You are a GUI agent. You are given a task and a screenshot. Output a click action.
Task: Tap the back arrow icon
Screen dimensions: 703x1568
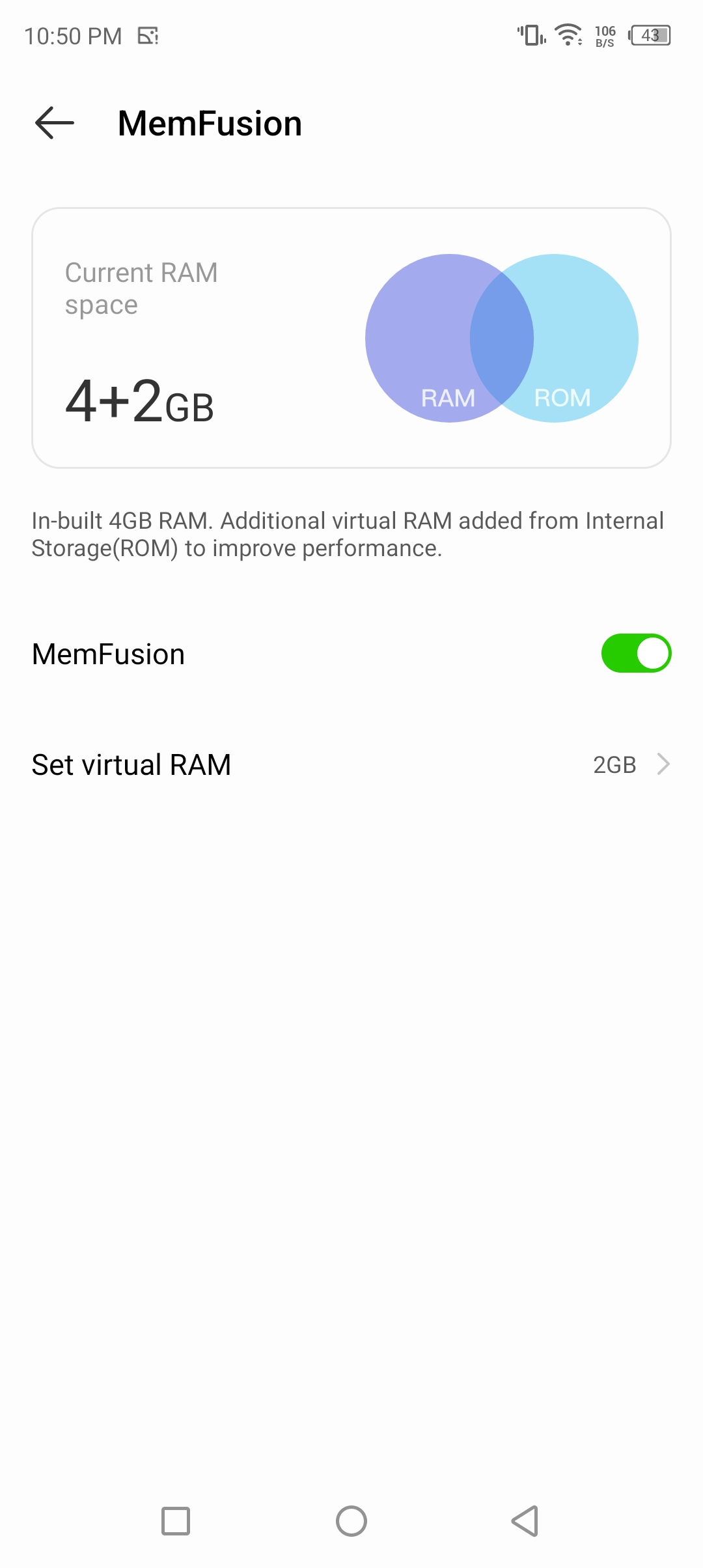tap(55, 123)
